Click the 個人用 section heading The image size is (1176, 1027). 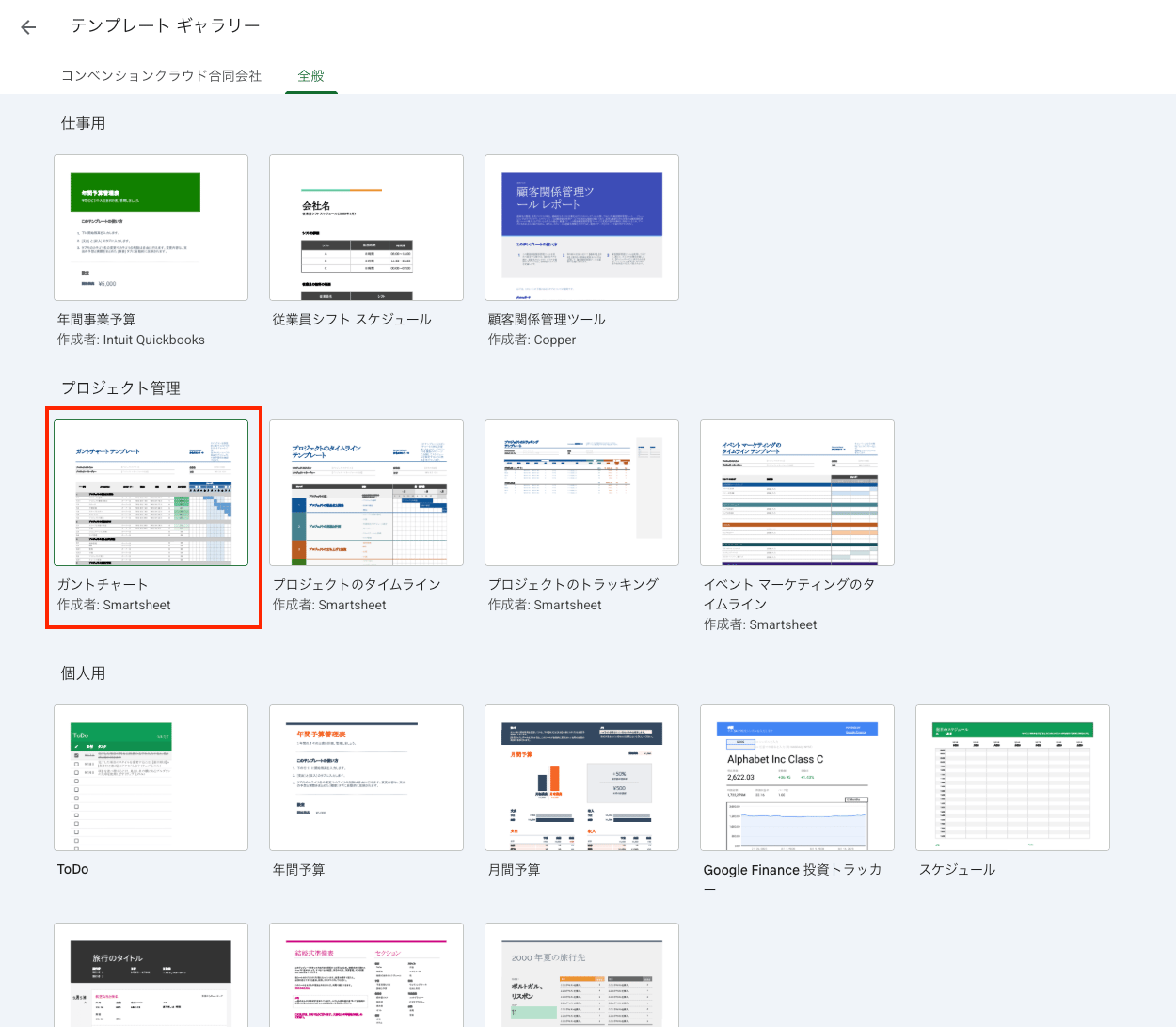point(83,673)
